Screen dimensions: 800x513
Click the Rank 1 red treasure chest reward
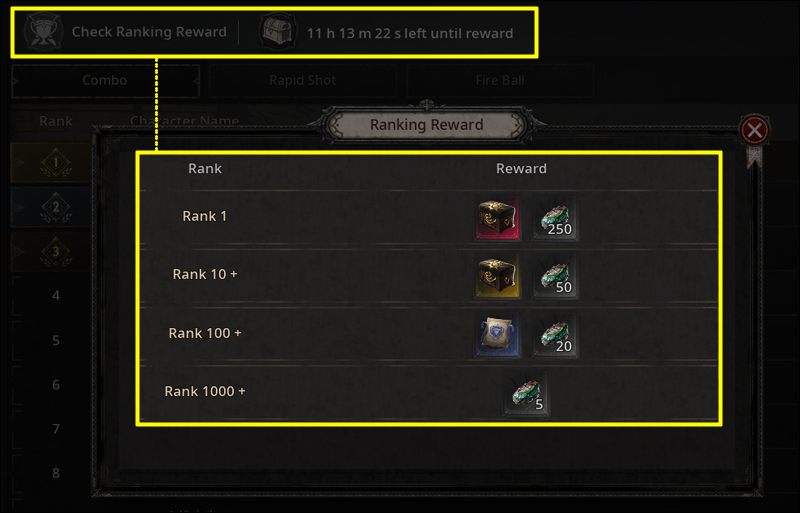[497, 218]
